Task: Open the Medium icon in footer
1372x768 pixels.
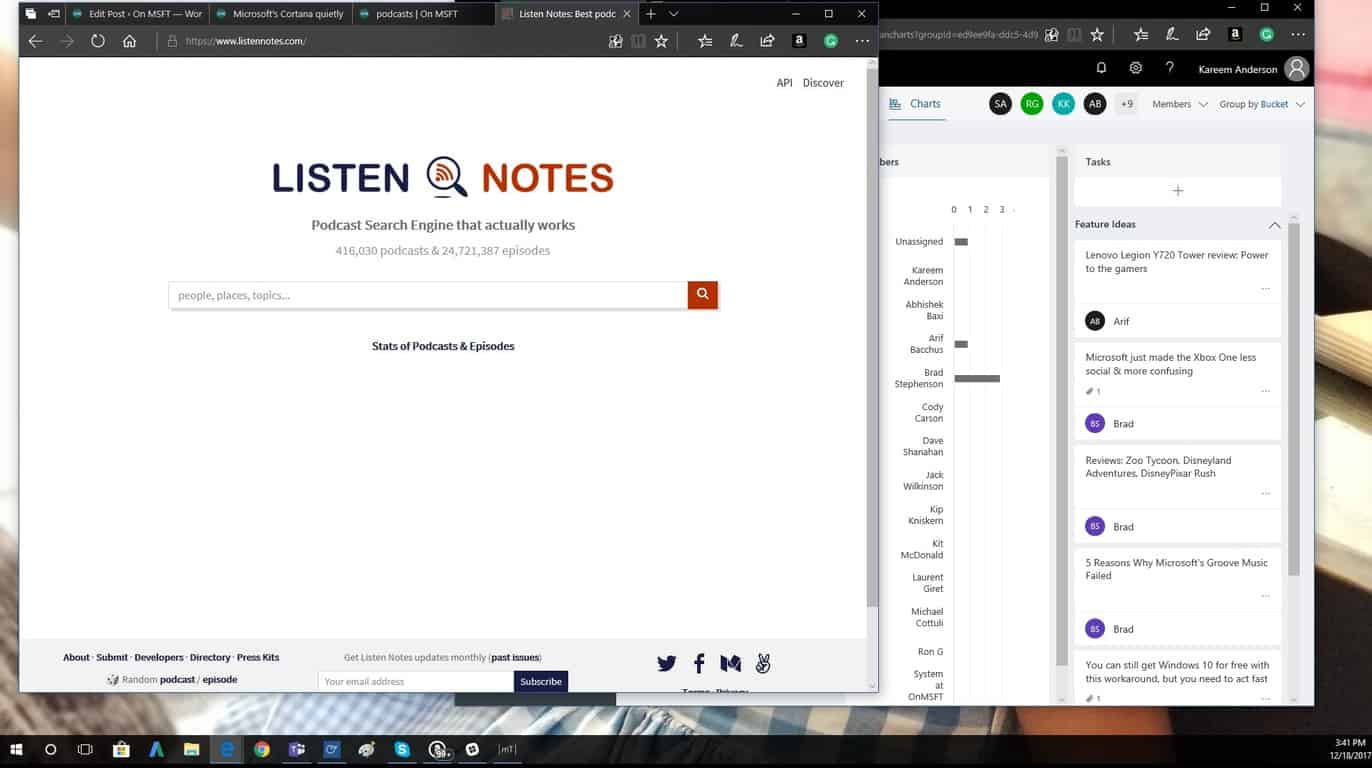Action: (x=730, y=664)
